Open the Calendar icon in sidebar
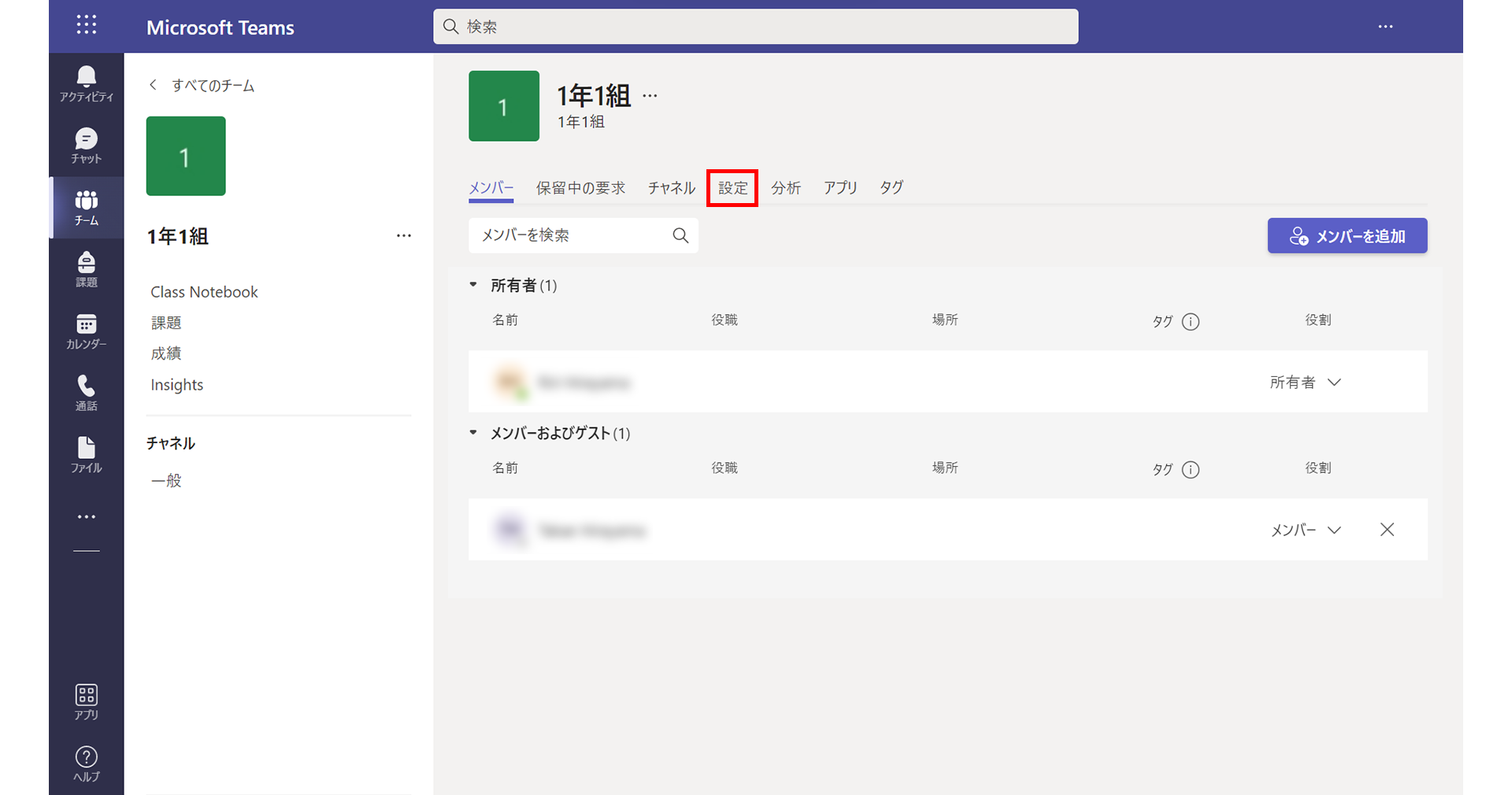Image resolution: width=1512 pixels, height=795 pixels. (x=87, y=331)
